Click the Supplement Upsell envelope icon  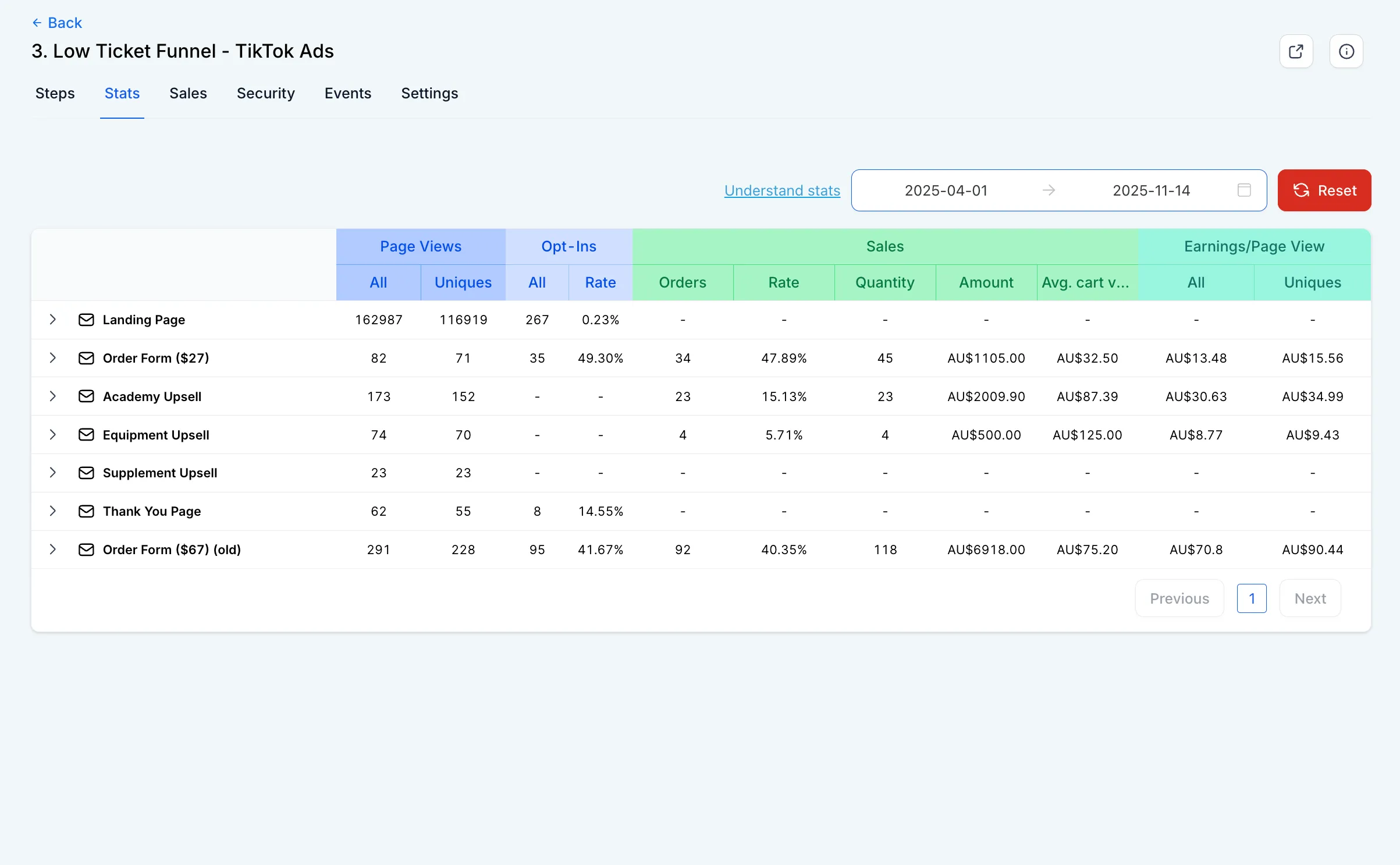[x=86, y=473]
